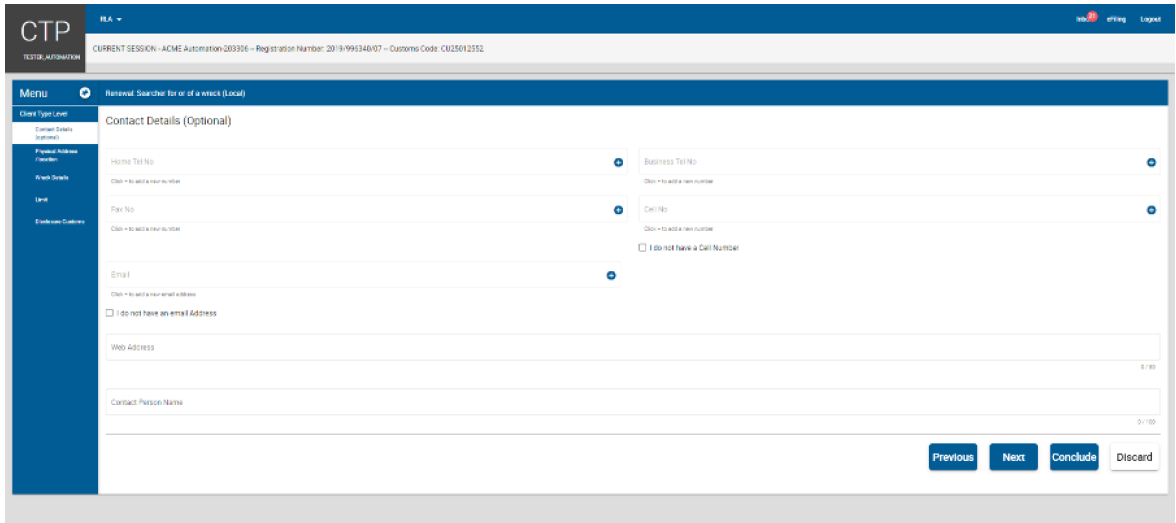Tick 'I do not have a Cell Number'
Image resolution: width=1176 pixels, height=523 pixels.
coord(642,248)
